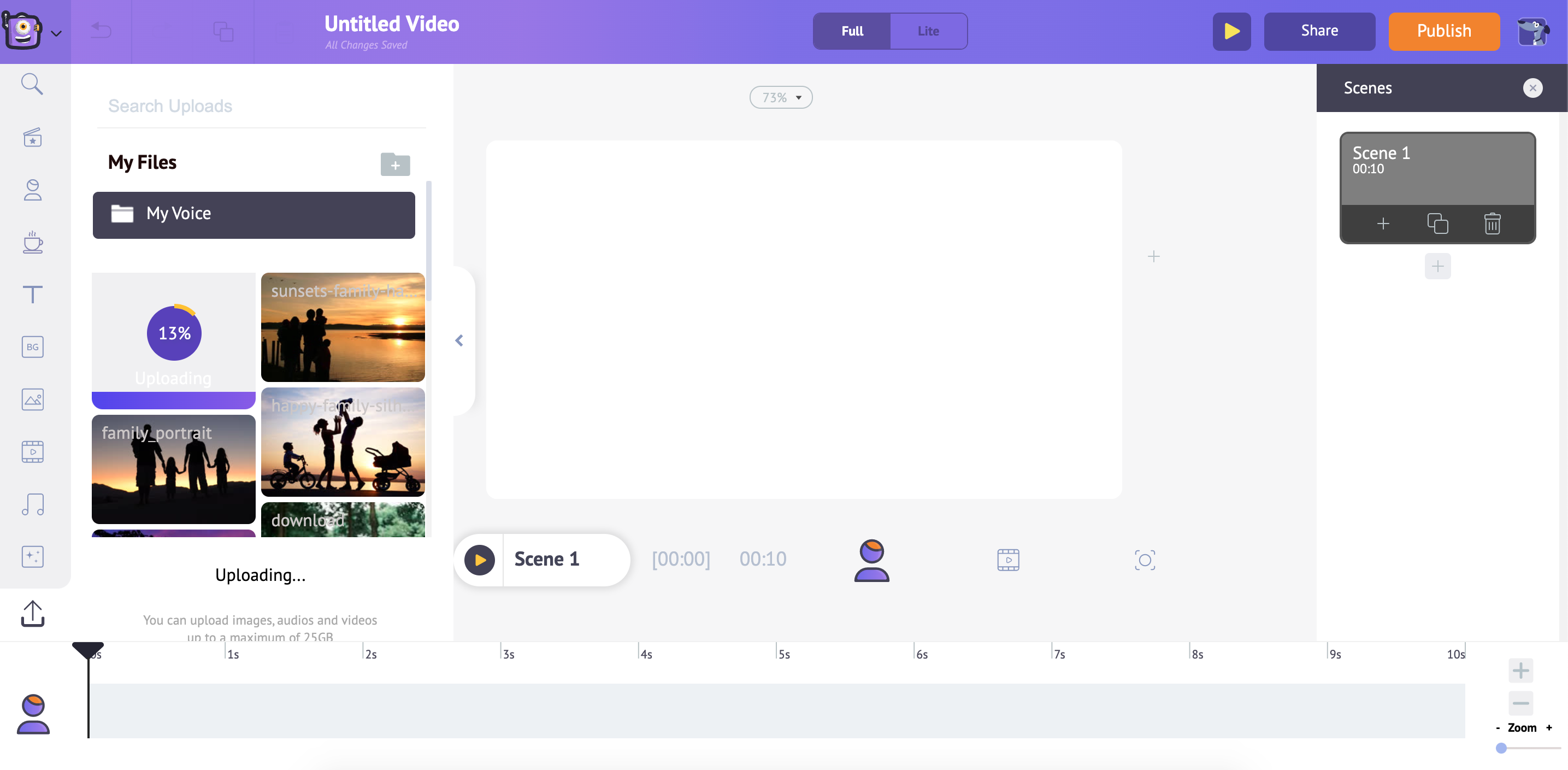Switch to Full mode
Screen dimensions: 1568x770
pyautogui.click(x=852, y=31)
